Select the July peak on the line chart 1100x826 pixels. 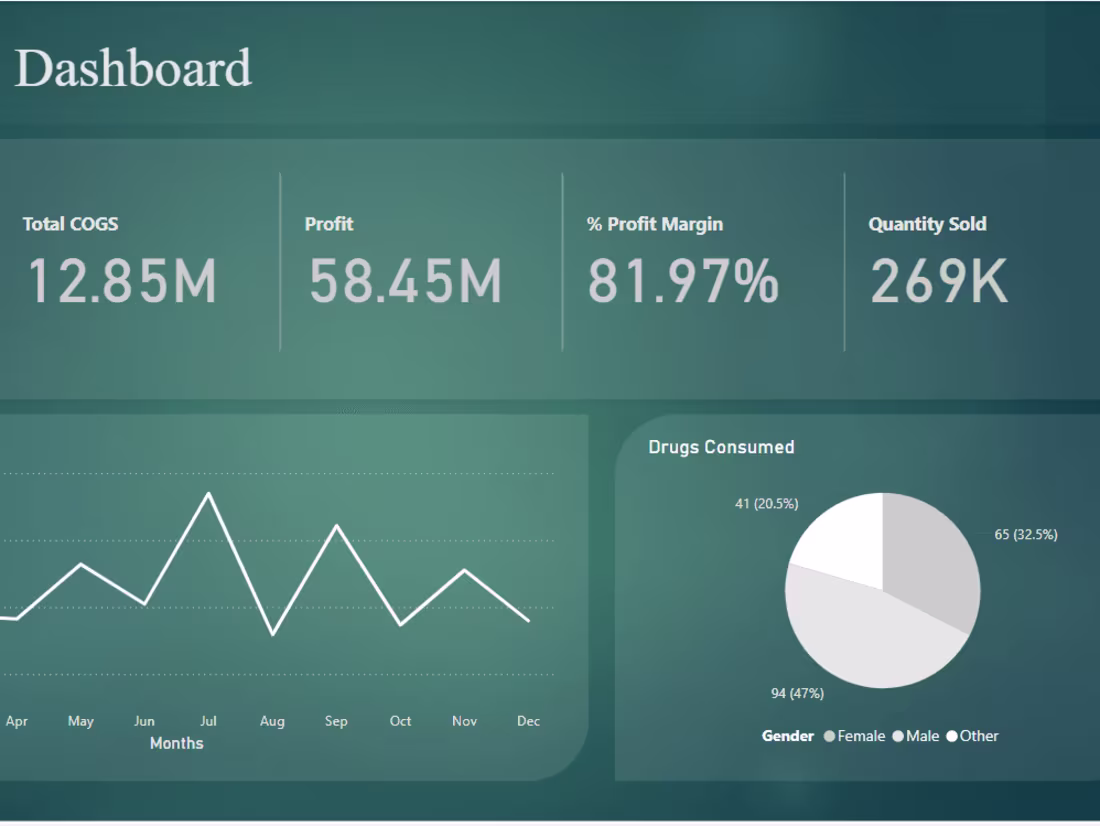point(208,493)
